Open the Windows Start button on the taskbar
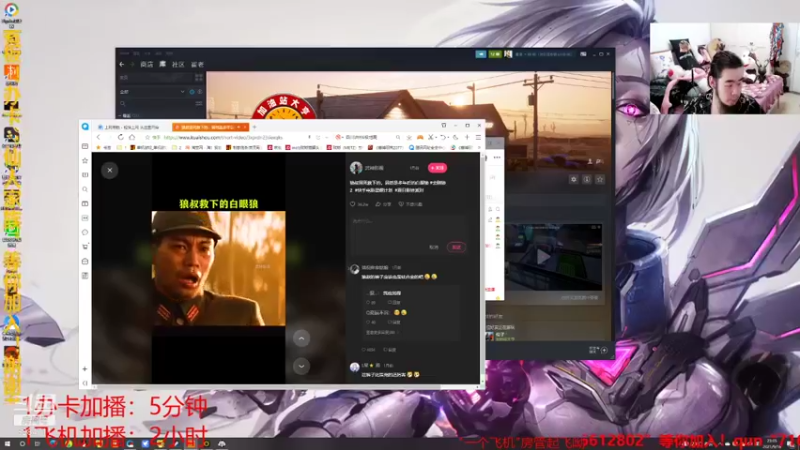This screenshot has width=800, height=450. point(7,444)
